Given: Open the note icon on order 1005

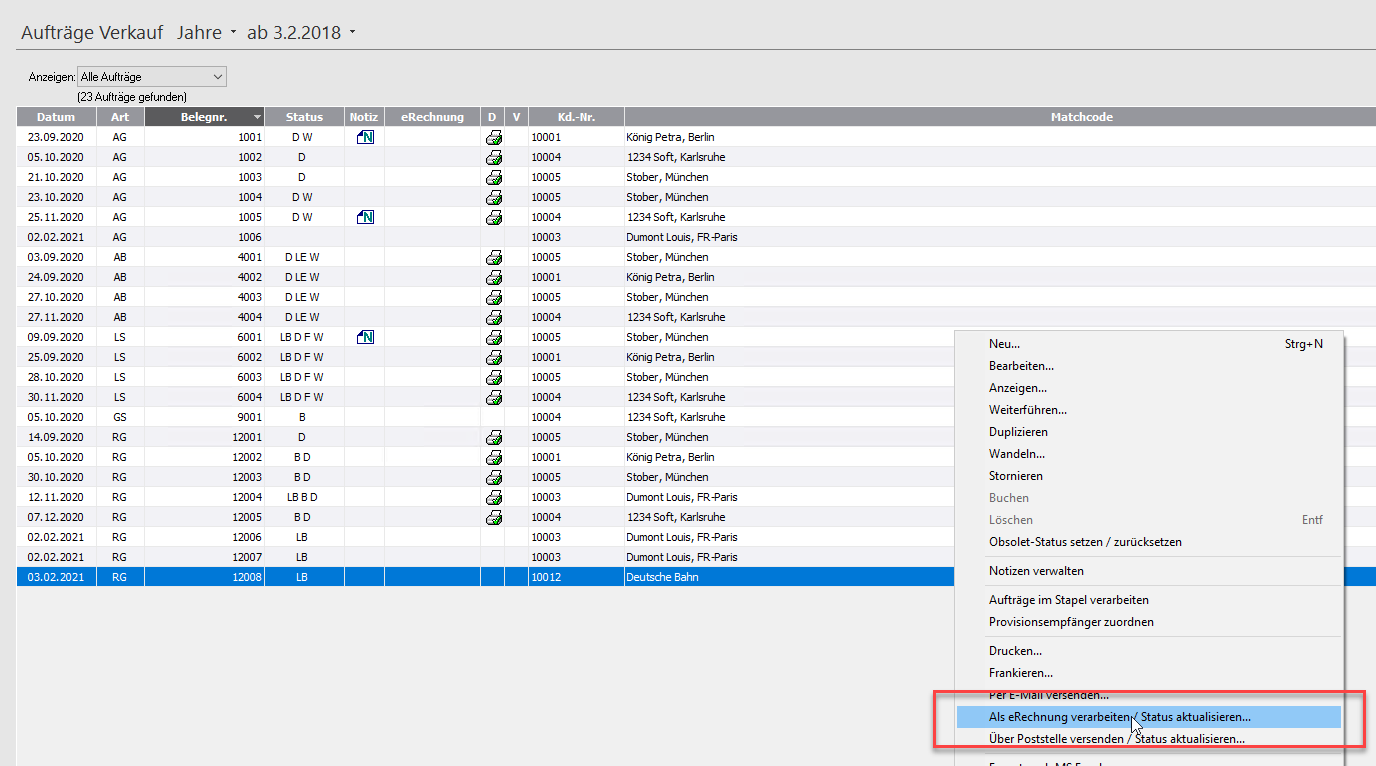Looking at the screenshot, I should click(365, 217).
